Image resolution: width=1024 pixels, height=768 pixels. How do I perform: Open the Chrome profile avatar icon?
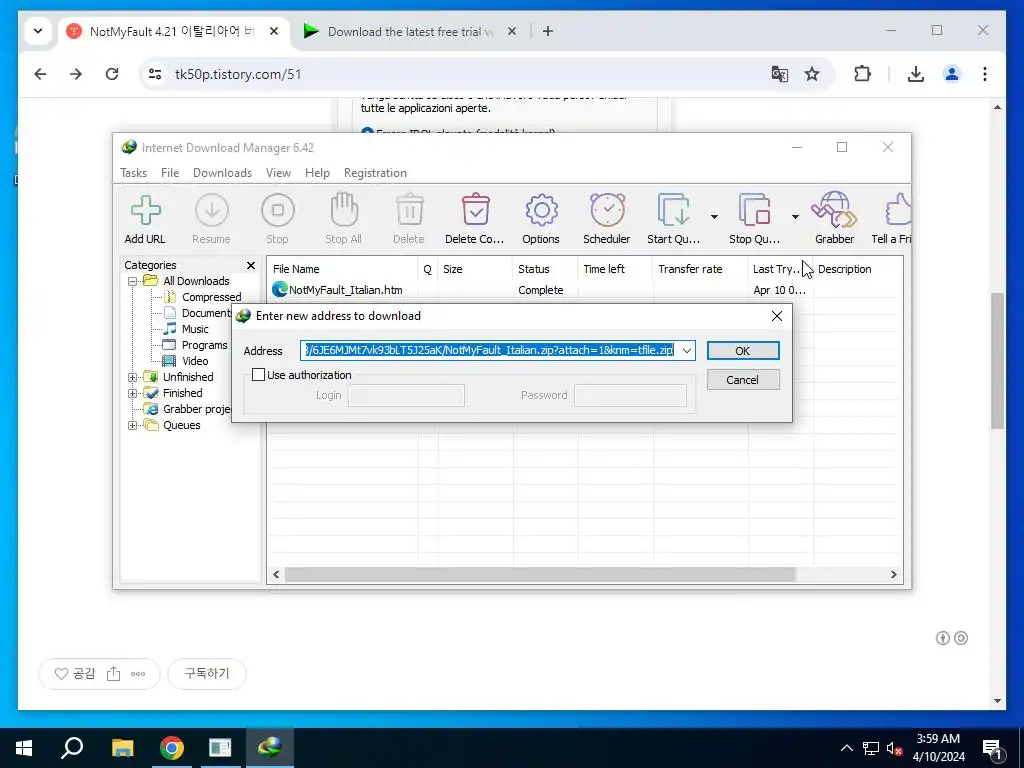952,74
